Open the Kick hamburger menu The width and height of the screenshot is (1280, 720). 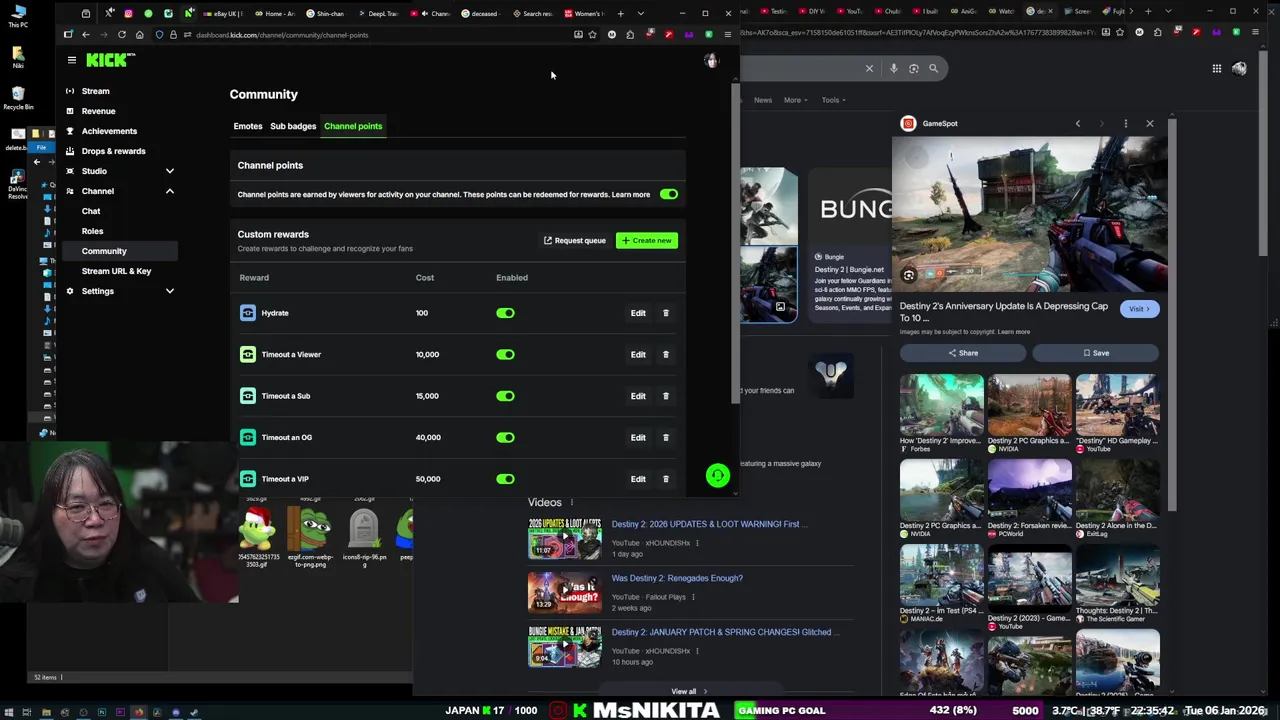[x=71, y=60]
